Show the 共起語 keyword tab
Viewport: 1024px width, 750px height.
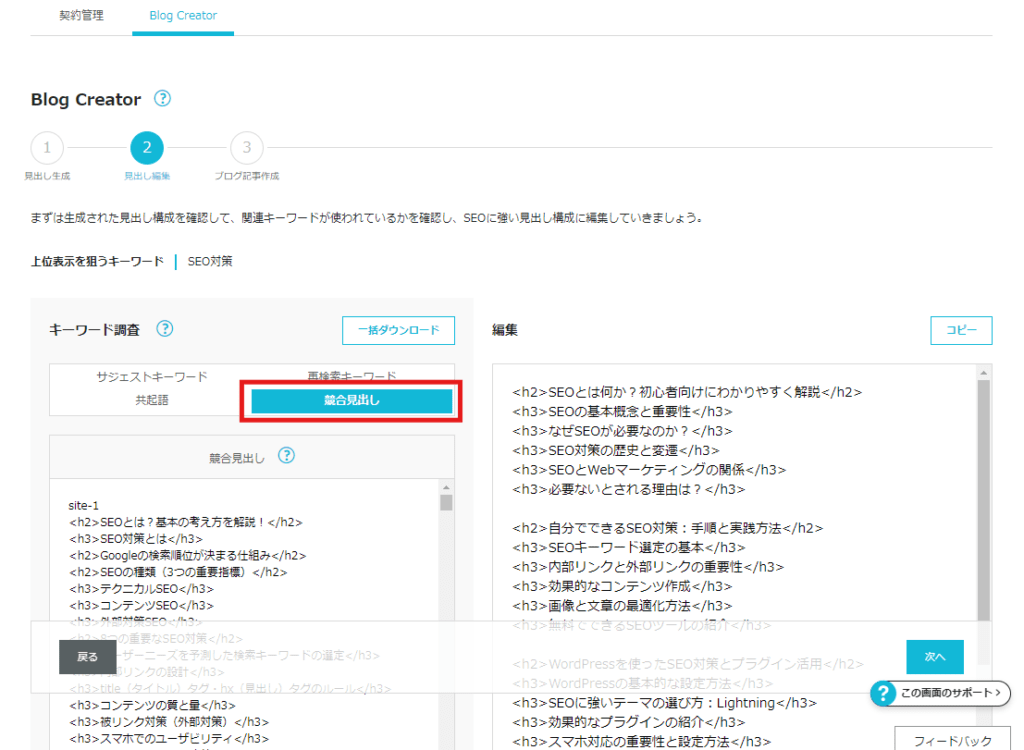click(152, 400)
